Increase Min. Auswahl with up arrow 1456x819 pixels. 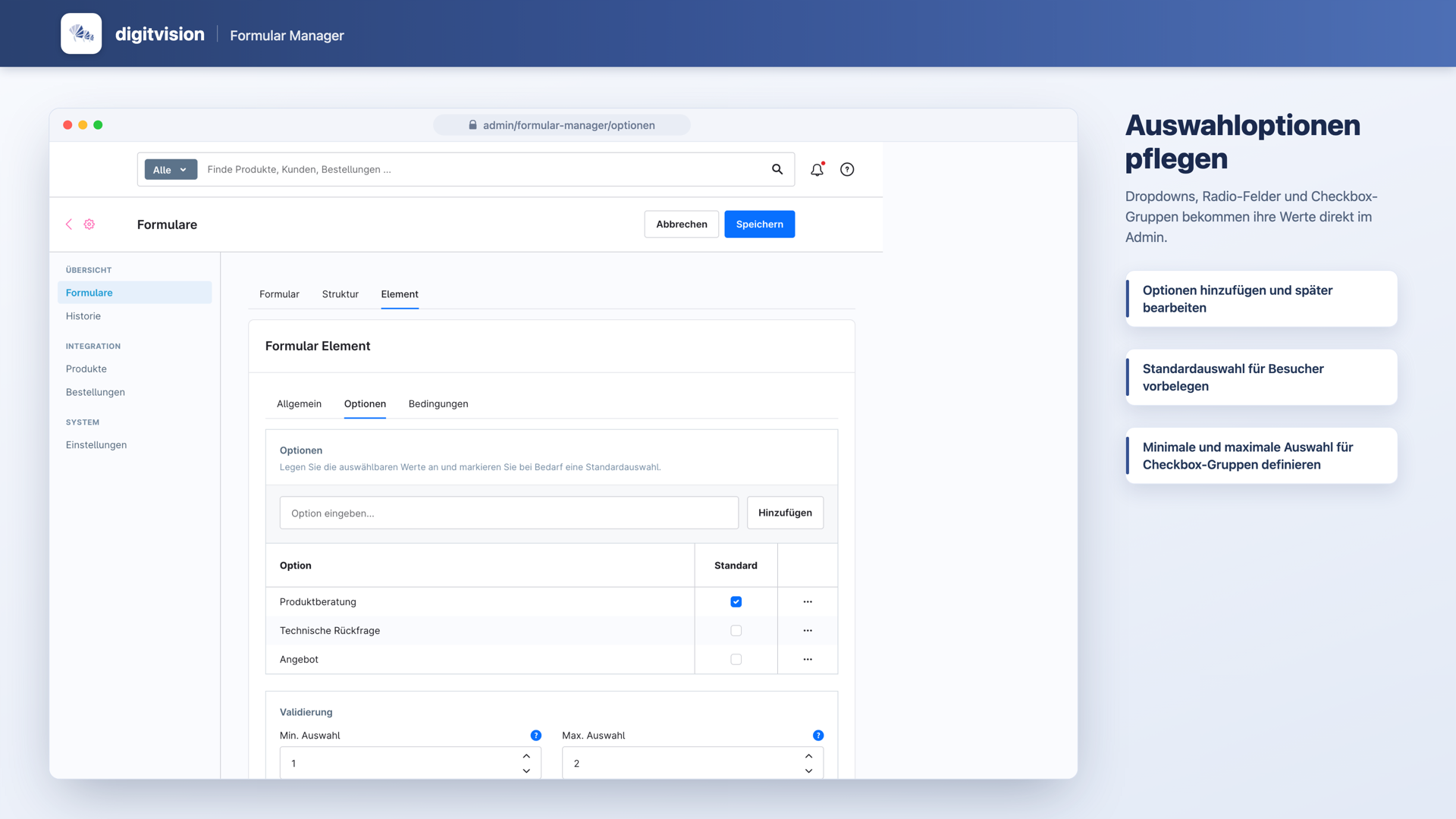(x=526, y=756)
